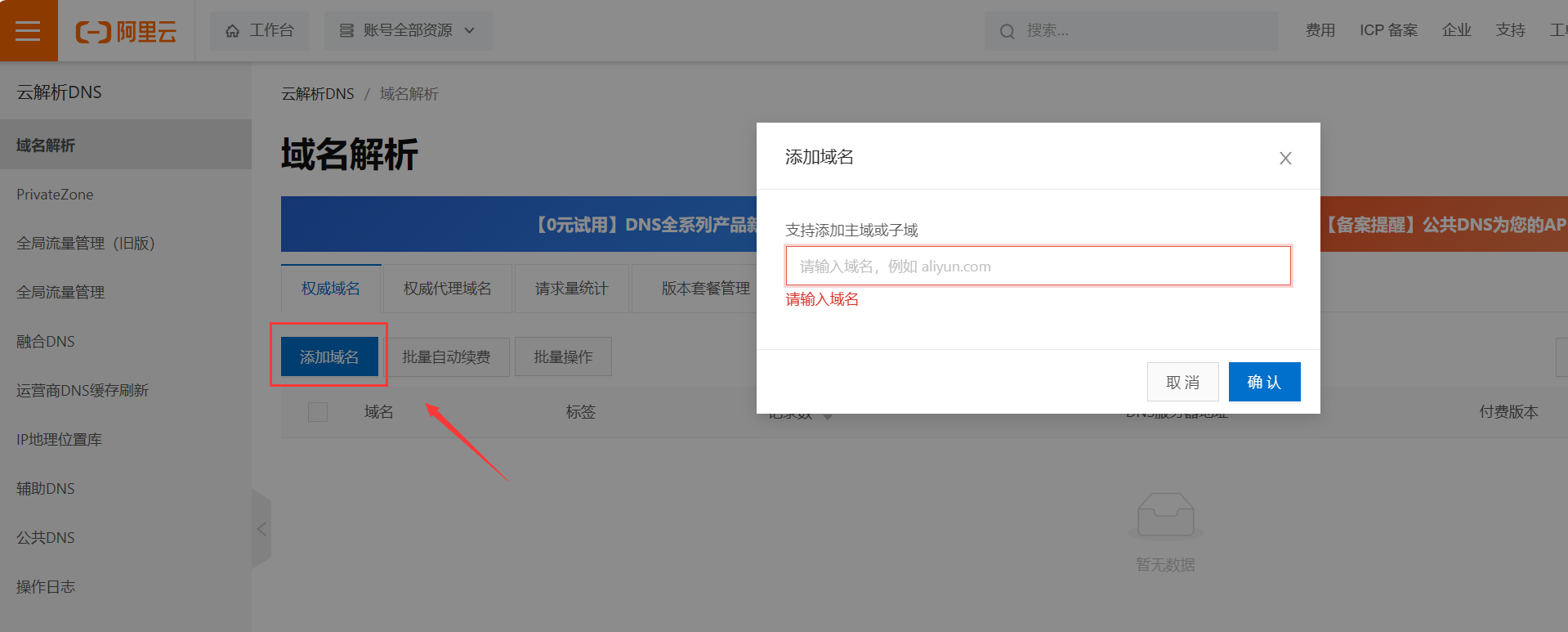Open the 工作台 home workbench
This screenshot has width=1568, height=632.
point(260,31)
